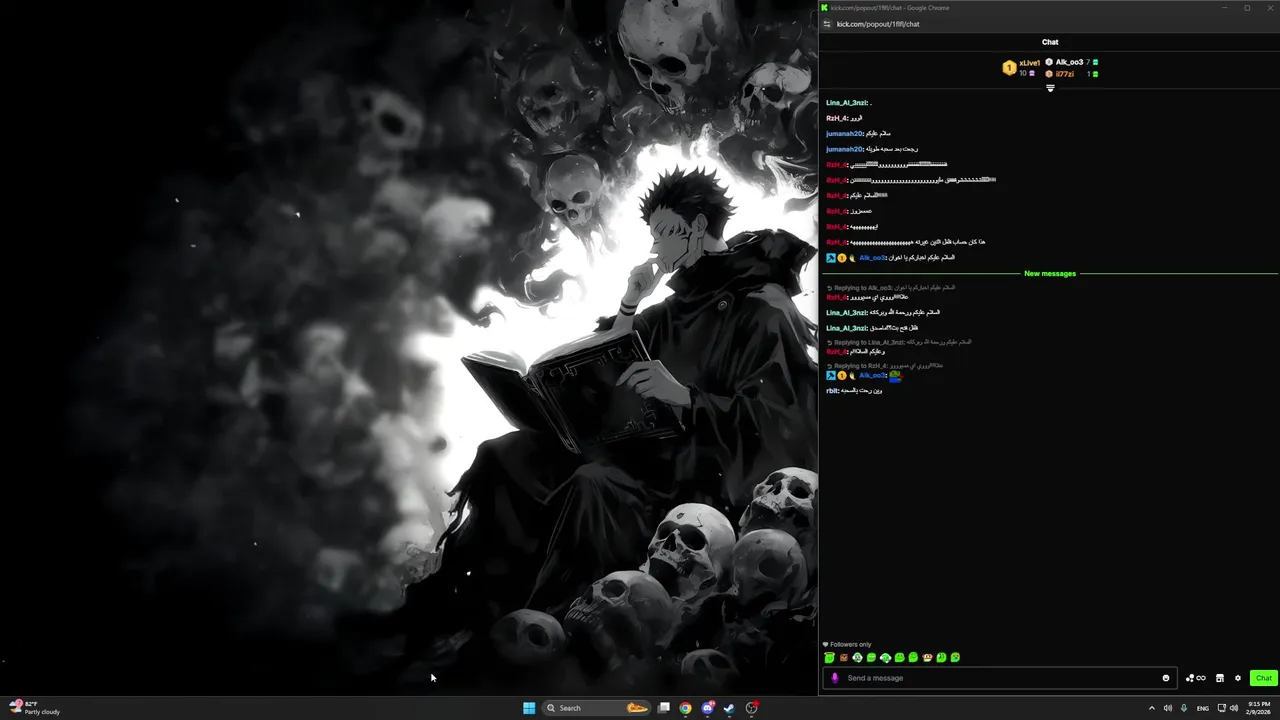Screen dimensions: 1280x720
Task: Open the weather widget showing Partly cloudy
Action: (35, 708)
